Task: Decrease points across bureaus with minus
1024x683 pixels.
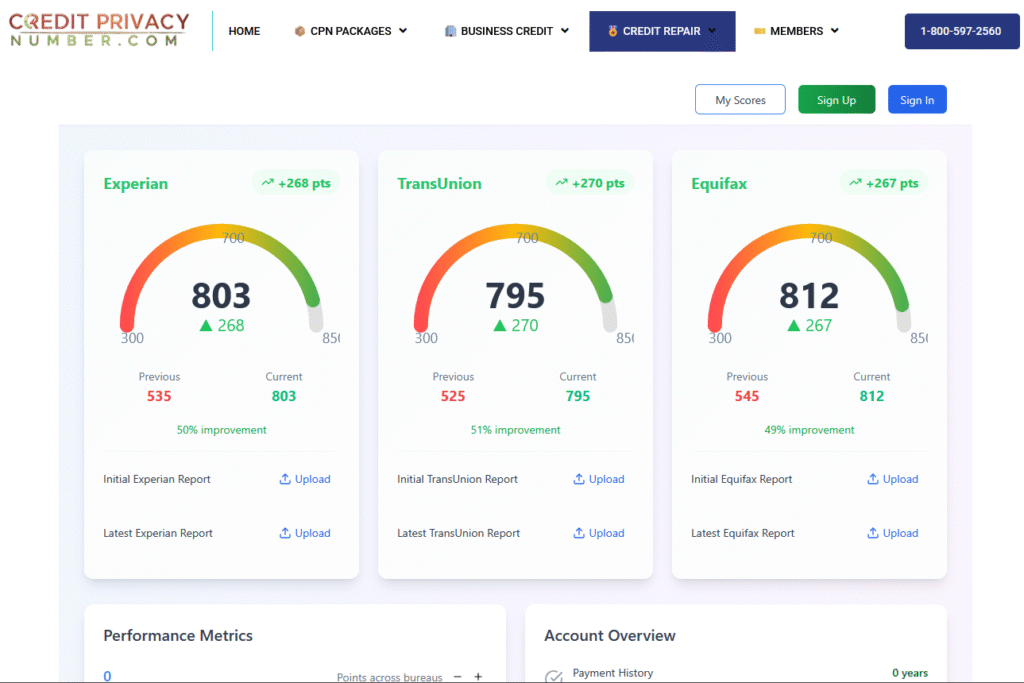Action: click(x=457, y=677)
